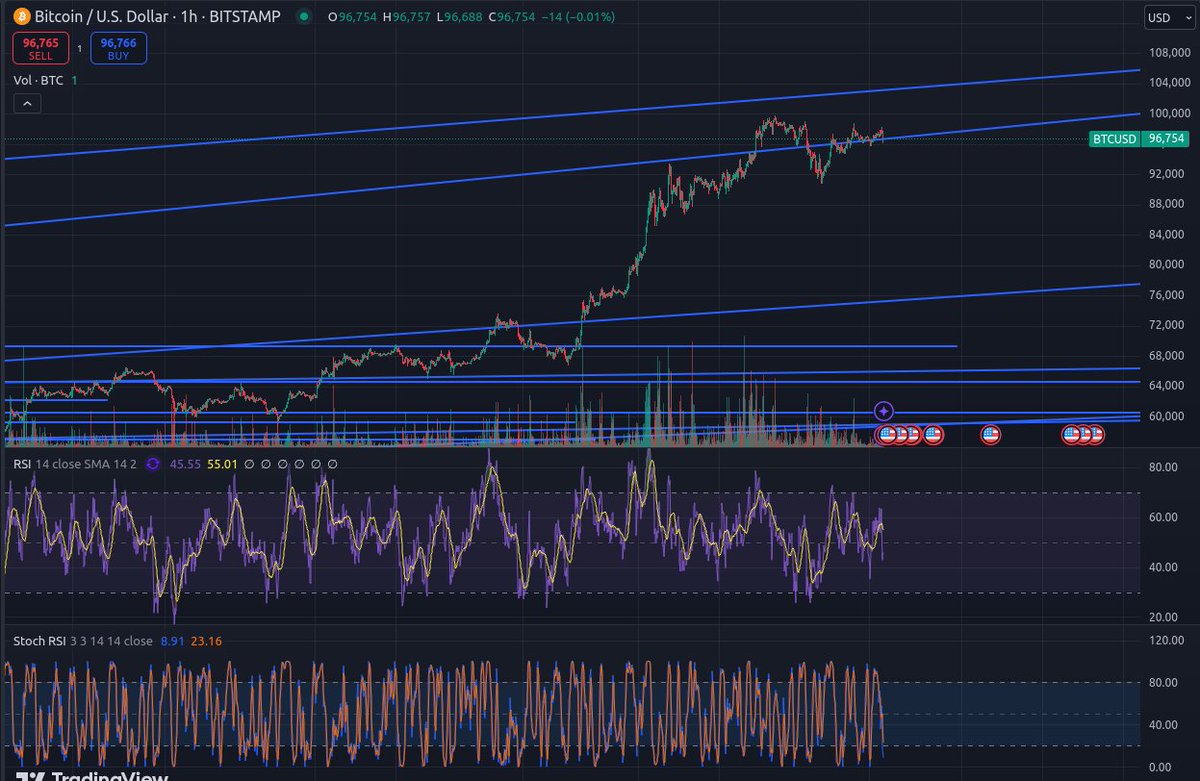
Task: Click the orange Bitcoin symbol logo
Action: click(x=22, y=17)
